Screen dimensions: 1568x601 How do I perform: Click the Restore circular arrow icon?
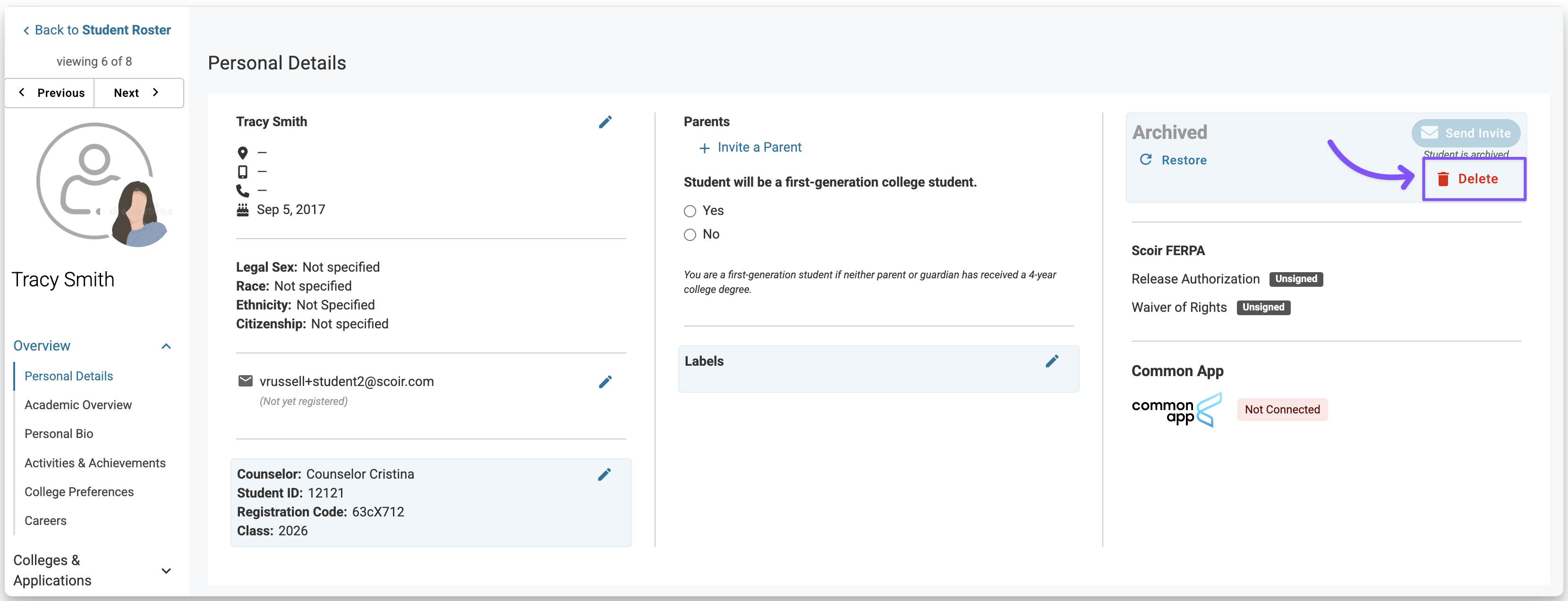[x=1146, y=160]
